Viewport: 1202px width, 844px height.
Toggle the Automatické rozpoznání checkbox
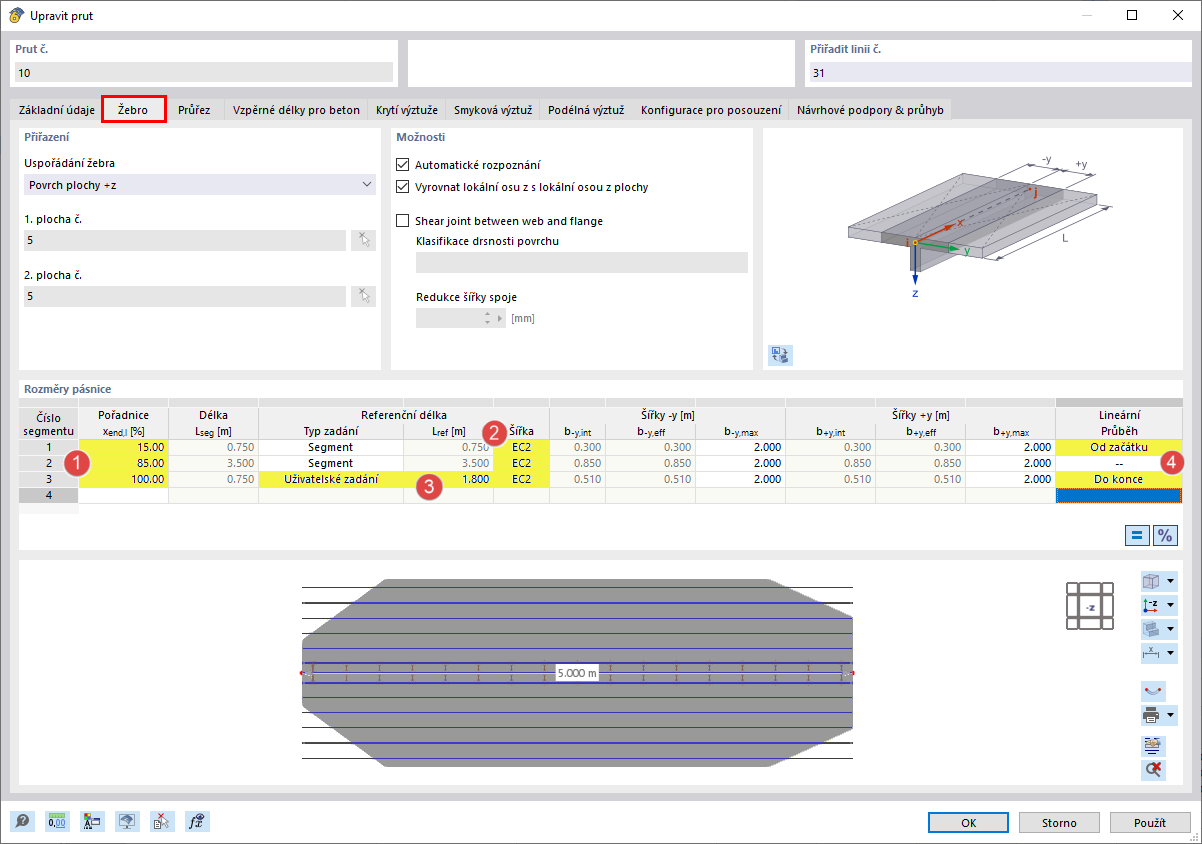tap(403, 165)
